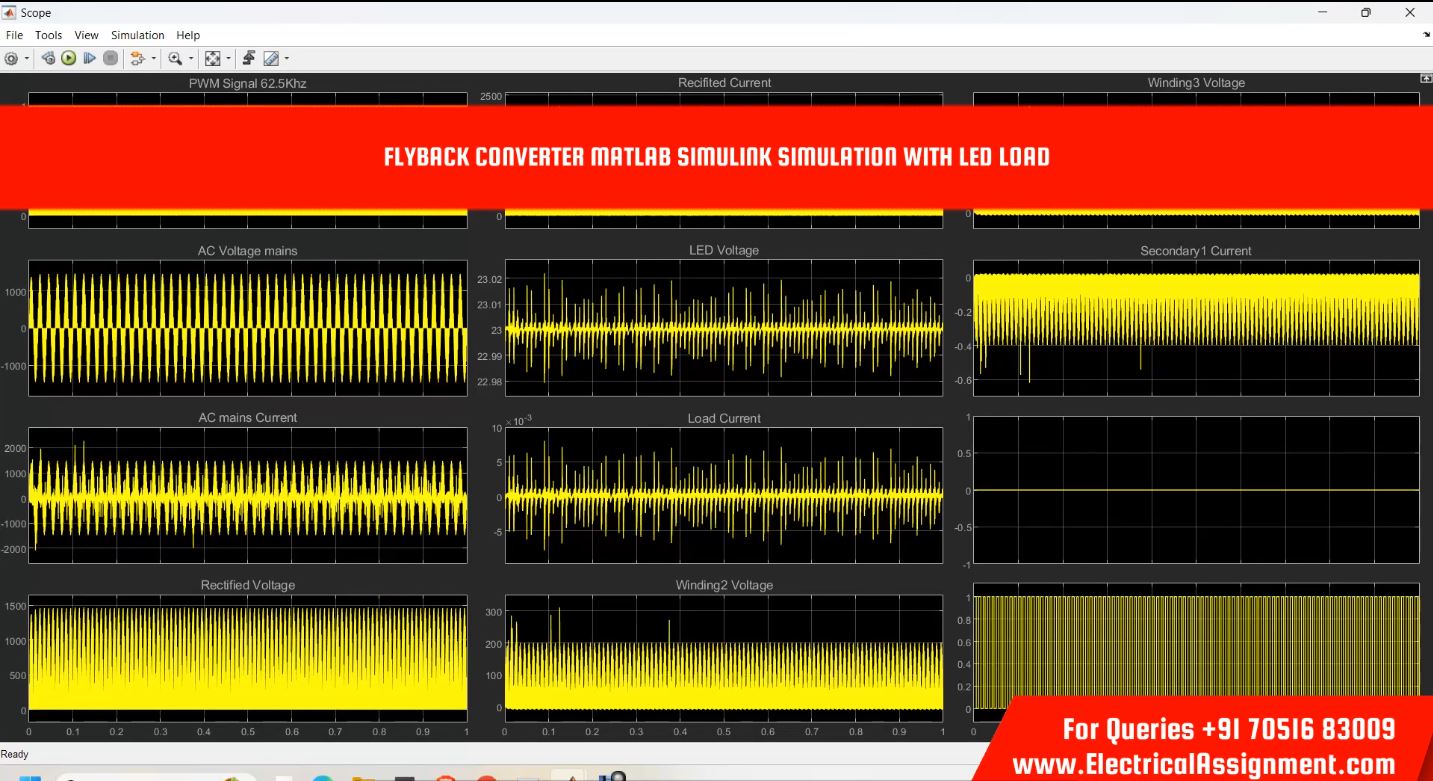Viewport: 1433px width, 781px height.
Task: Expand the measurements dropdown arrow
Action: (286, 60)
